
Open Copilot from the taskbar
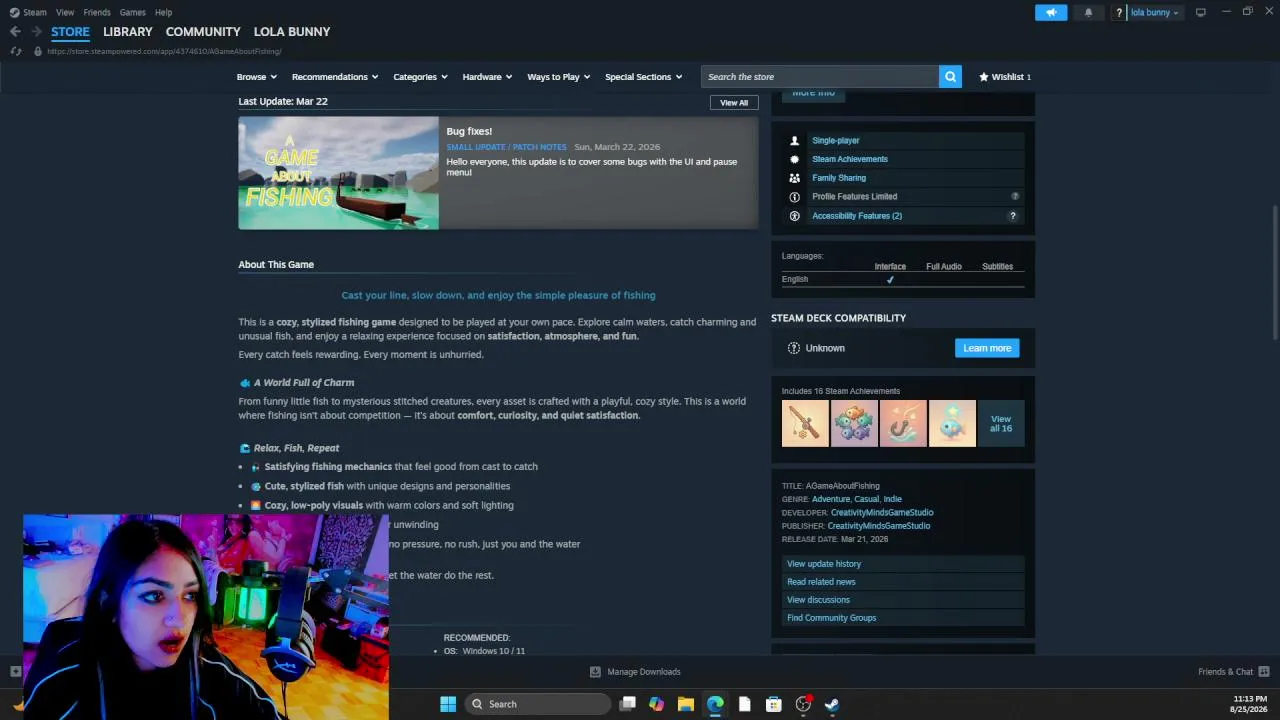coord(656,704)
